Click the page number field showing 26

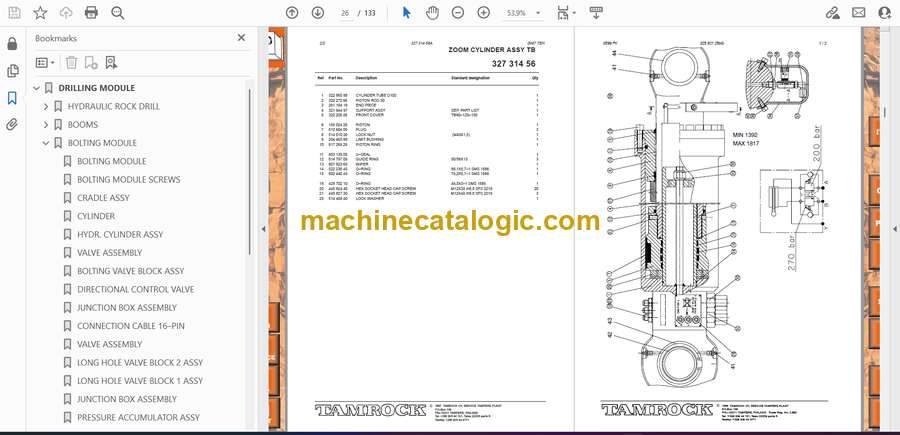[345, 13]
